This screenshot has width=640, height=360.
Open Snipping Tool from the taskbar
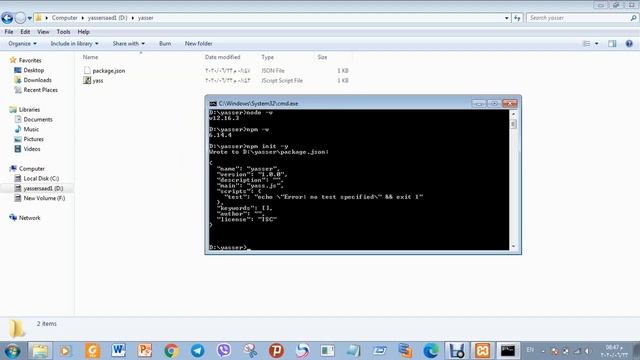point(250,351)
